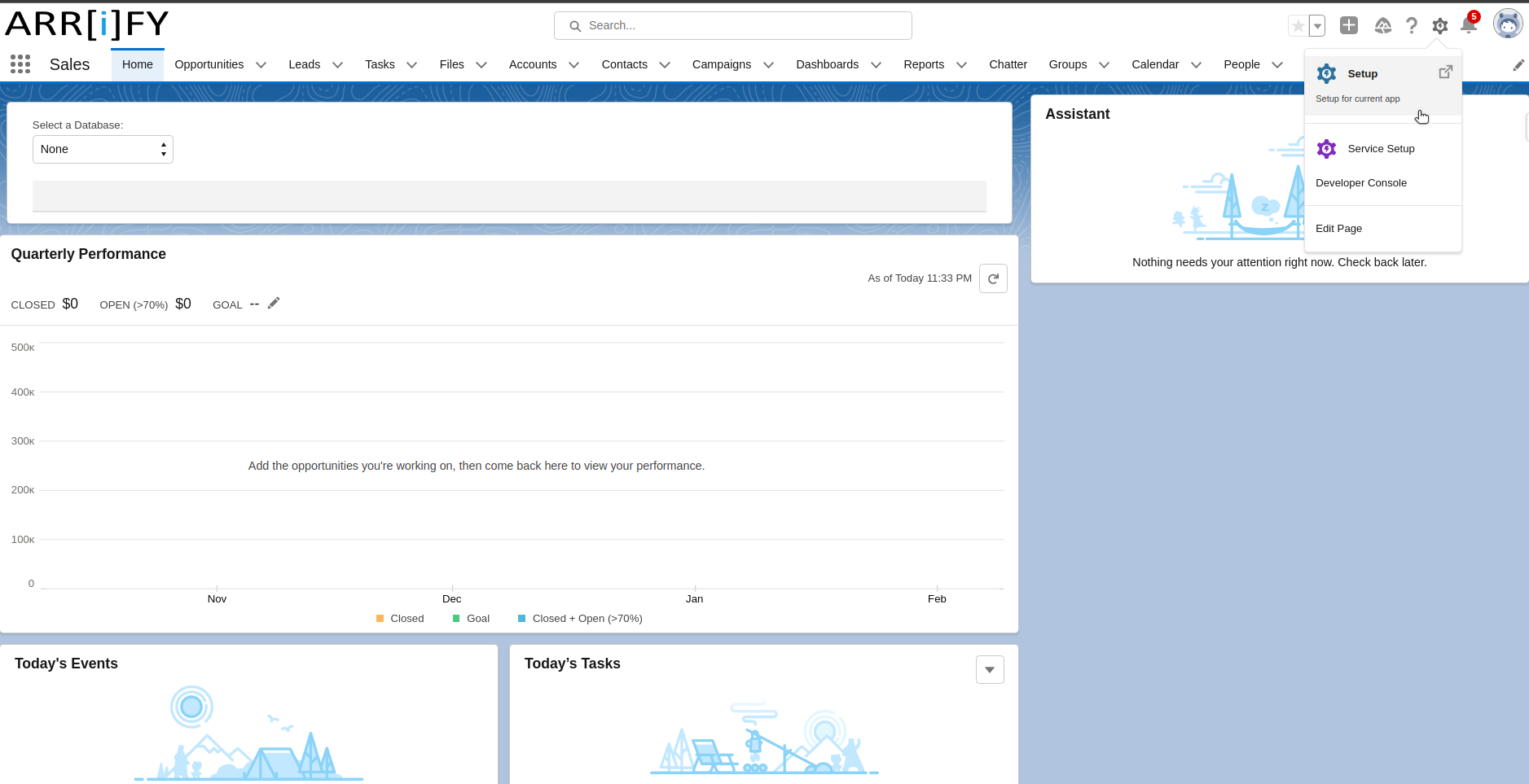Click the notifications bell icon
The image size is (1529, 784).
pos(1467,25)
